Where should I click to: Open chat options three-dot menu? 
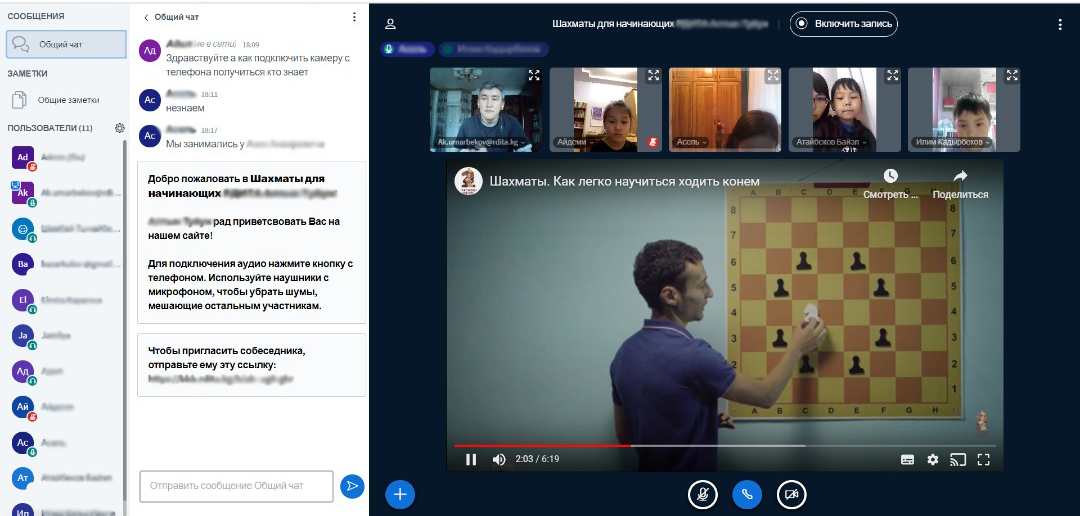(x=354, y=17)
